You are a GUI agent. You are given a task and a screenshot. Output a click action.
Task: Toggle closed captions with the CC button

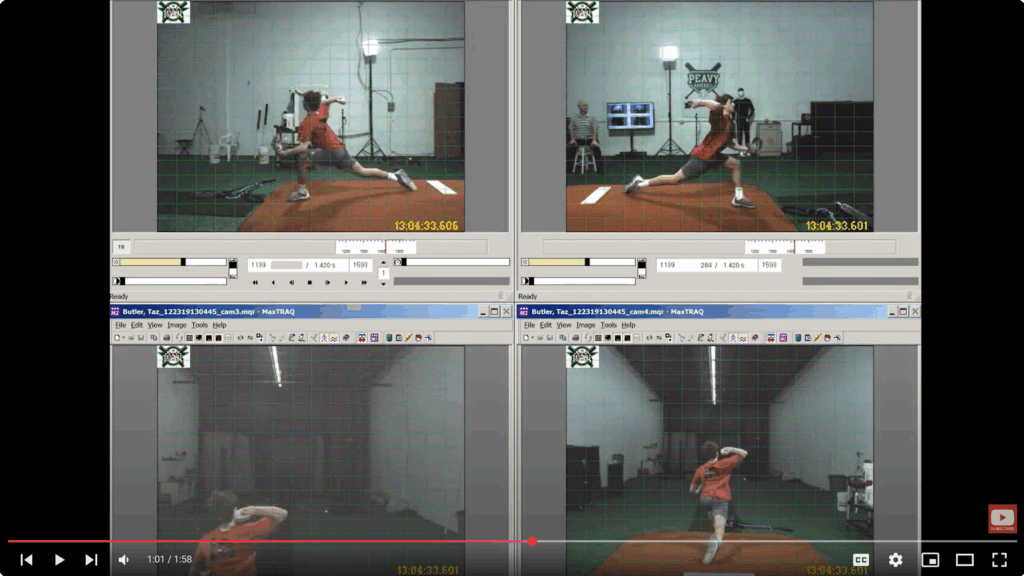pos(860,560)
